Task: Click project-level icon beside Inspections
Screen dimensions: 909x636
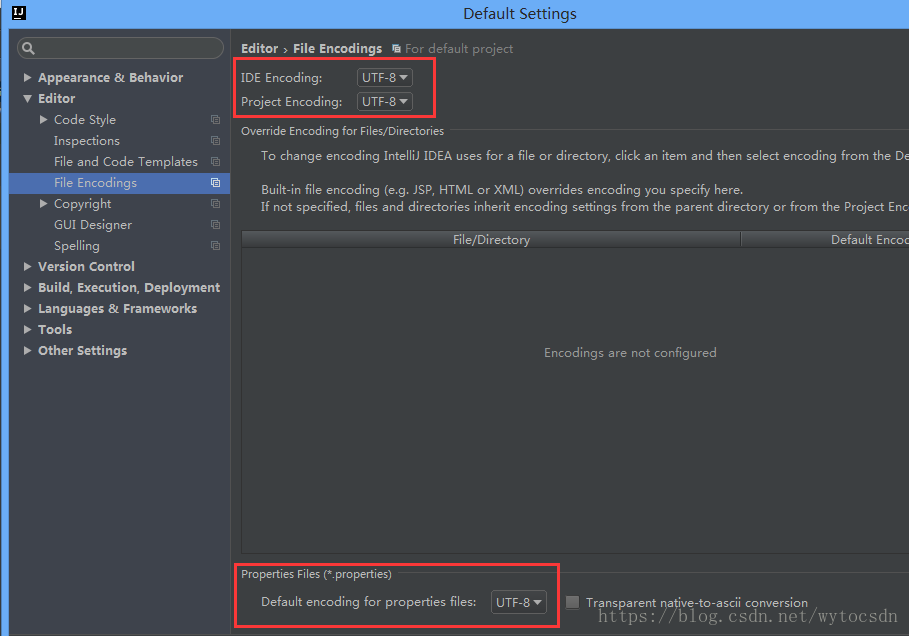Action: pyautogui.click(x=215, y=141)
